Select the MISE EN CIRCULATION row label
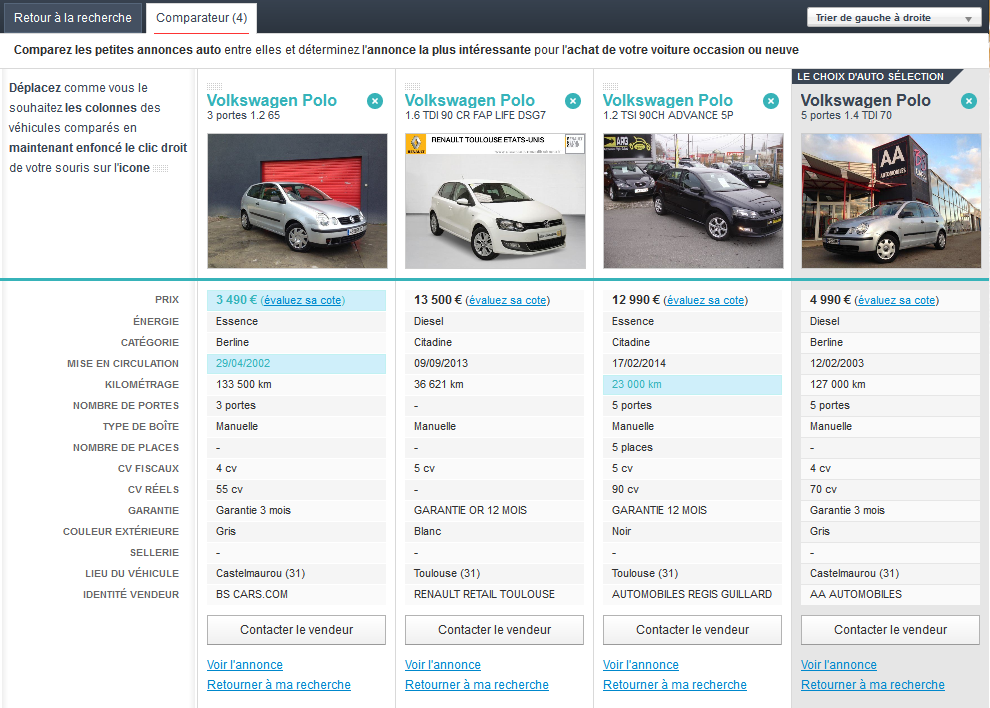Screen dimensions: 990x708 pos(123,364)
